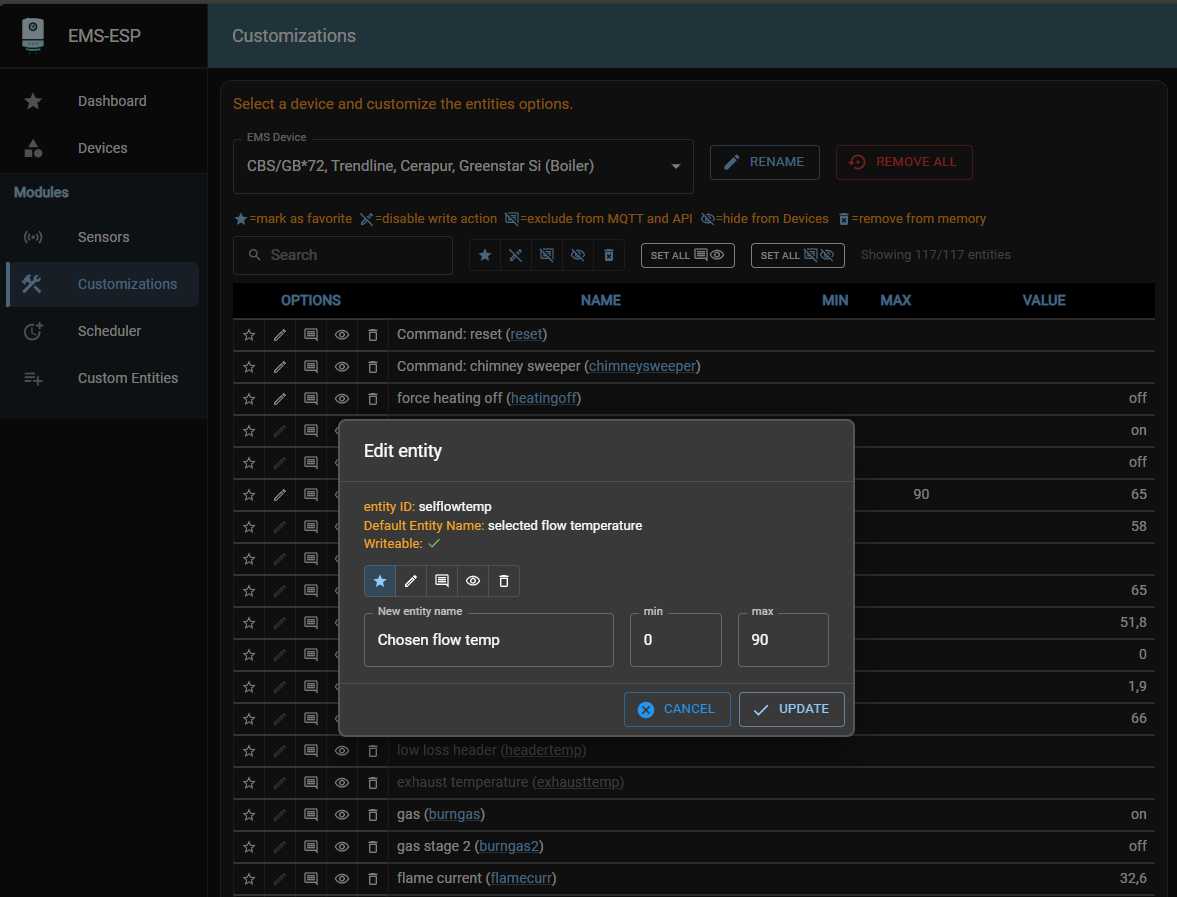
Task: Click the 'chimneysweeper' link
Action: pos(642,366)
